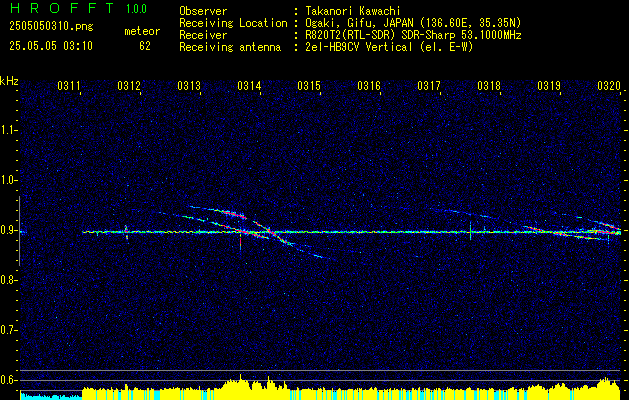Click the 0318 time axis marker
Image resolution: width=629 pixels, height=400 pixels.
tap(489, 86)
